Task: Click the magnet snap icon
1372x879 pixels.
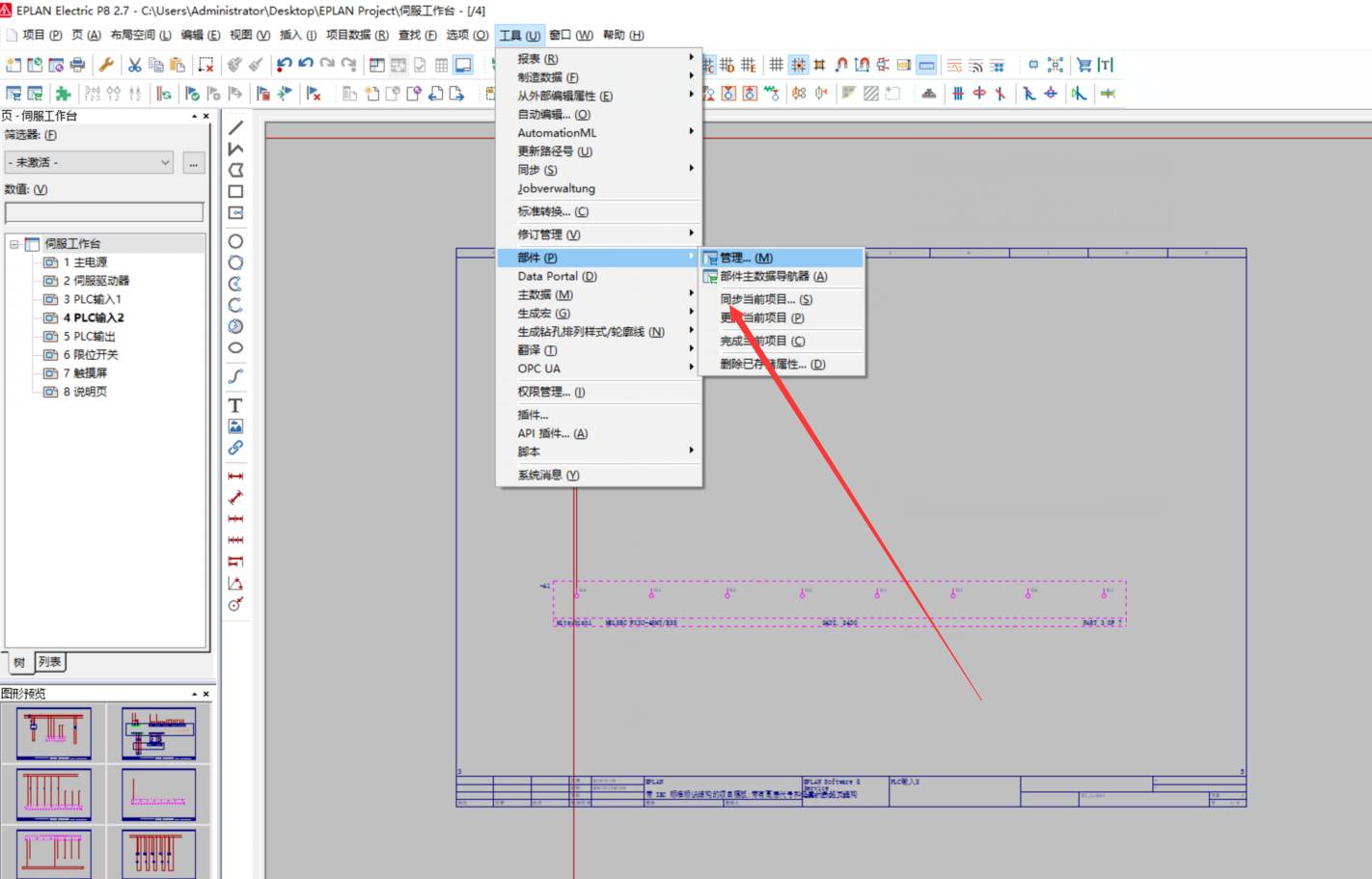Action: pos(841,65)
